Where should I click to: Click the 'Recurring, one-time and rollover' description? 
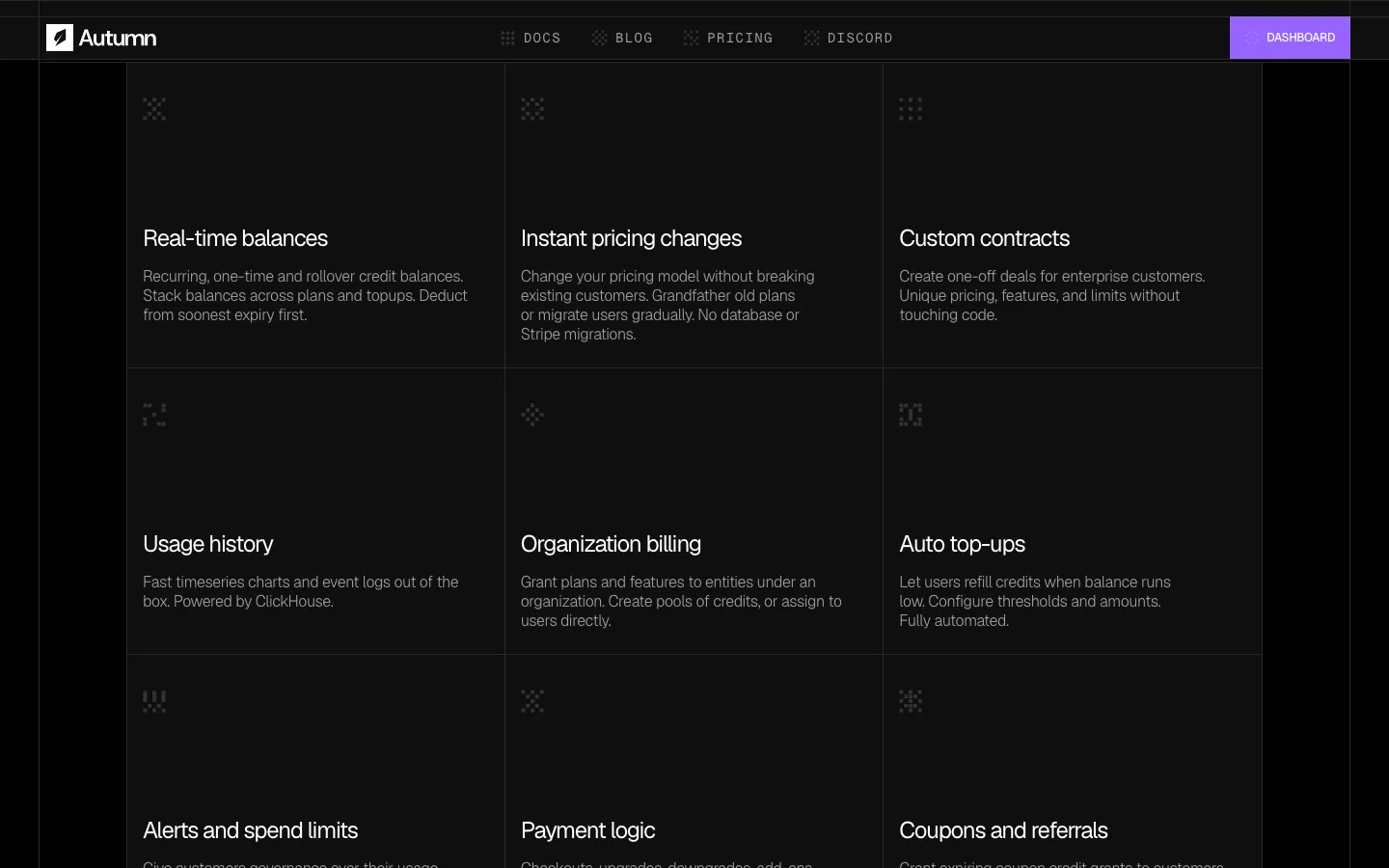pyautogui.click(x=305, y=295)
